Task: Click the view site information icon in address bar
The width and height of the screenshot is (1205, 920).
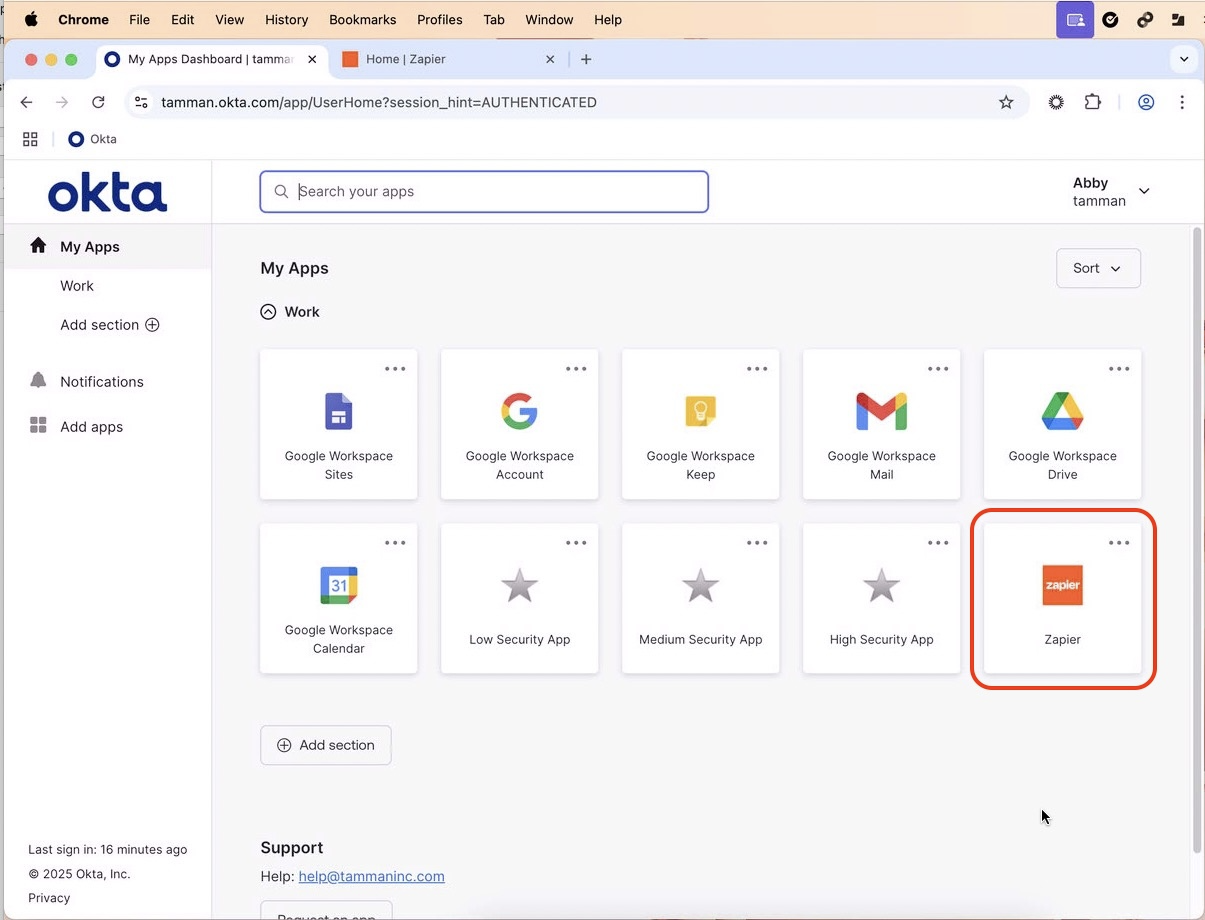Action: pyautogui.click(x=141, y=102)
